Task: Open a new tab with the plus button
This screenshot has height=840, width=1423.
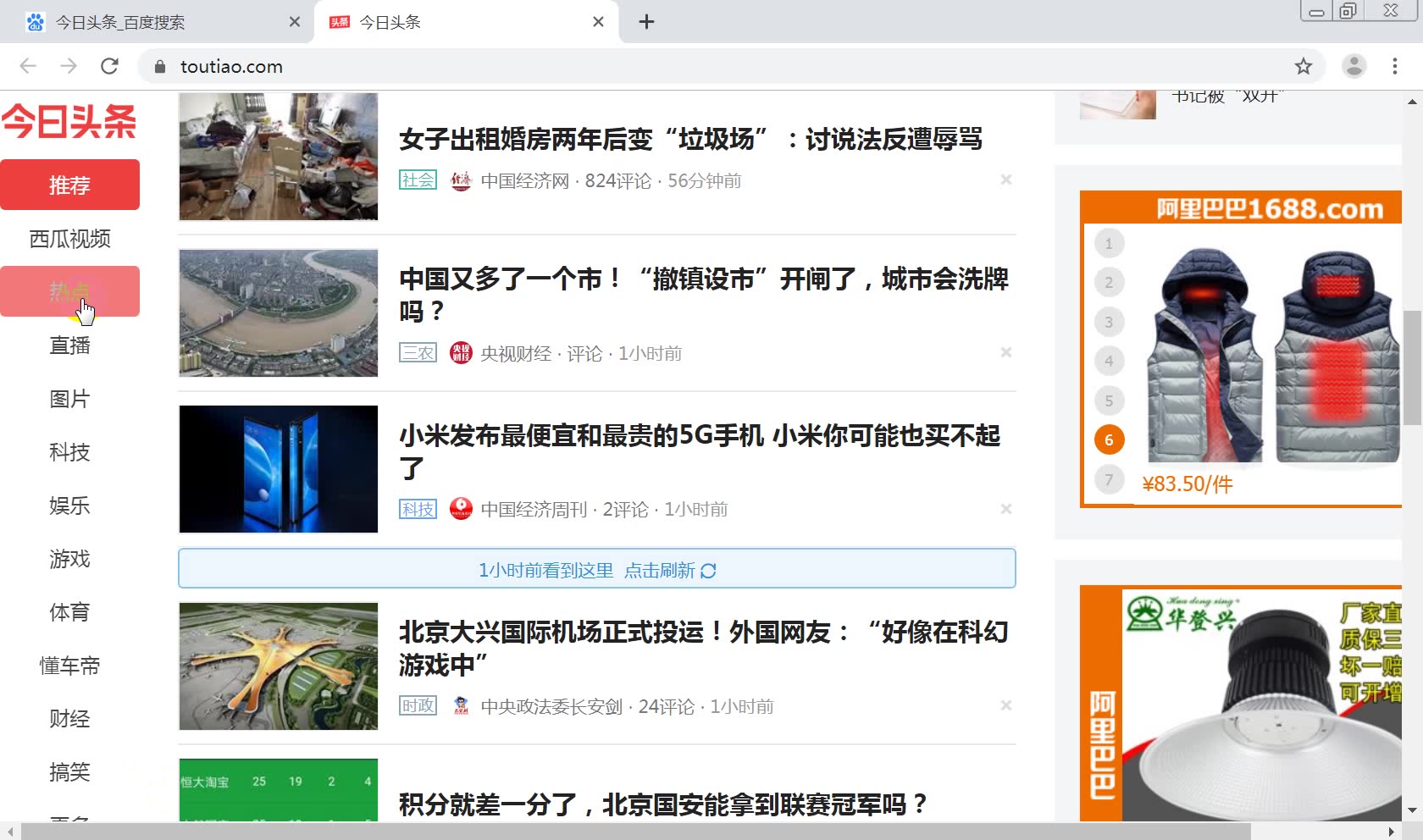Action: (646, 22)
